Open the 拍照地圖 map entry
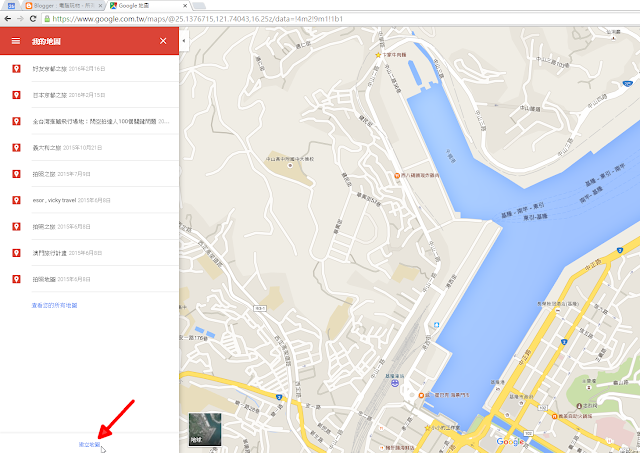The height and width of the screenshot is (453, 640). (x=48, y=278)
